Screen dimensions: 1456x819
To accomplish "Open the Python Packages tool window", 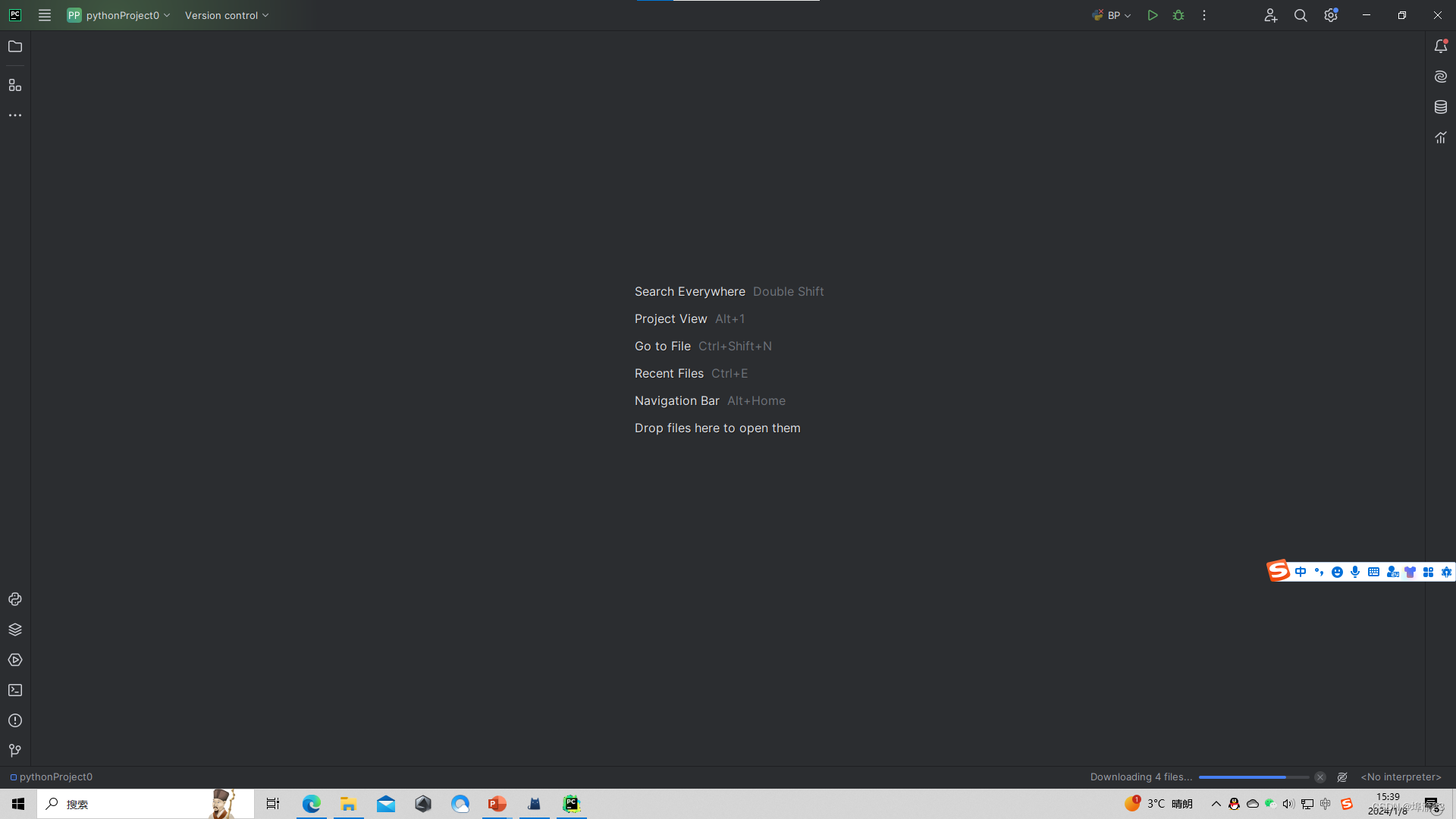I will (x=15, y=629).
